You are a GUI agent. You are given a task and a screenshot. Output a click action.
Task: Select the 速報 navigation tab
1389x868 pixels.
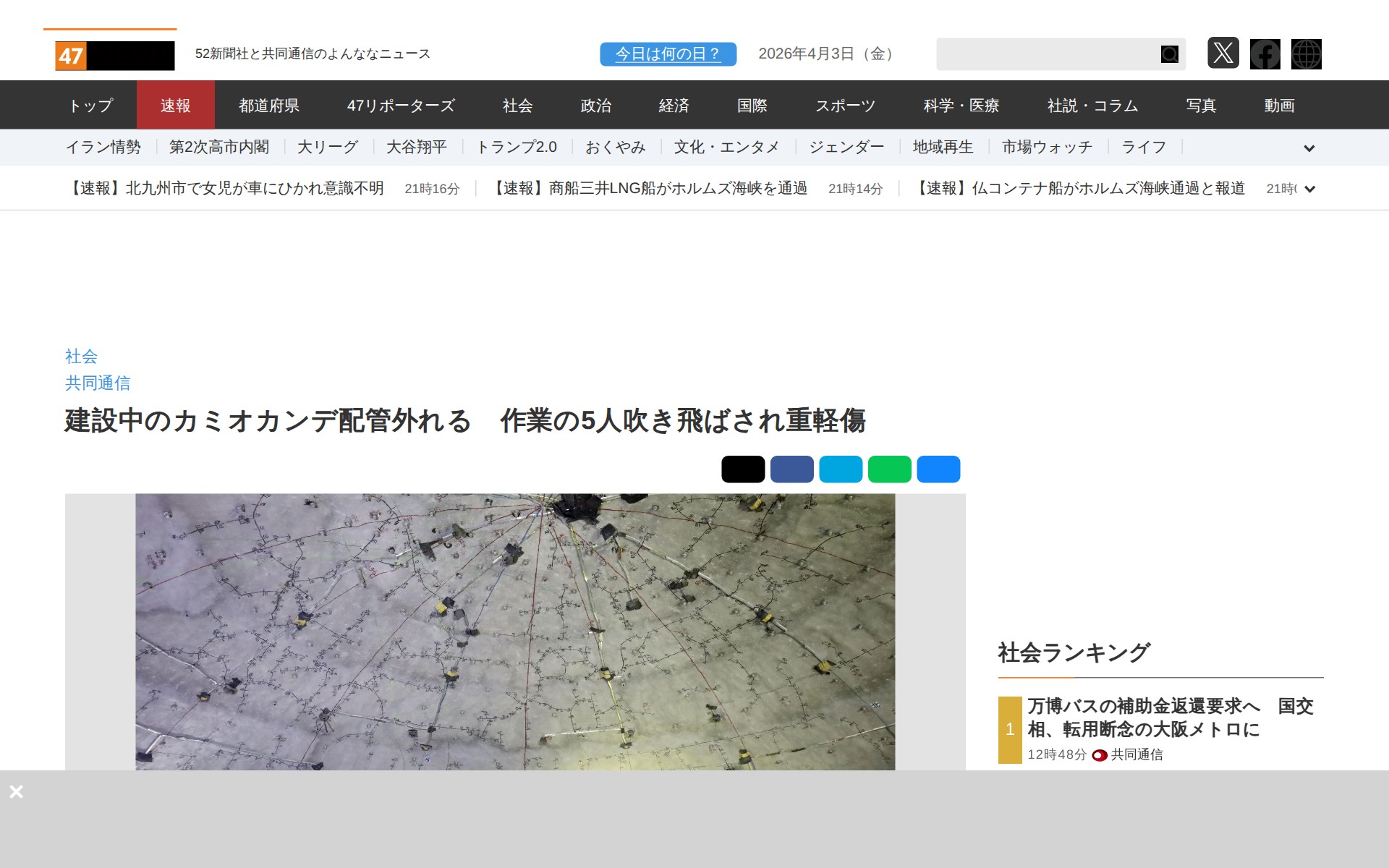pos(175,106)
